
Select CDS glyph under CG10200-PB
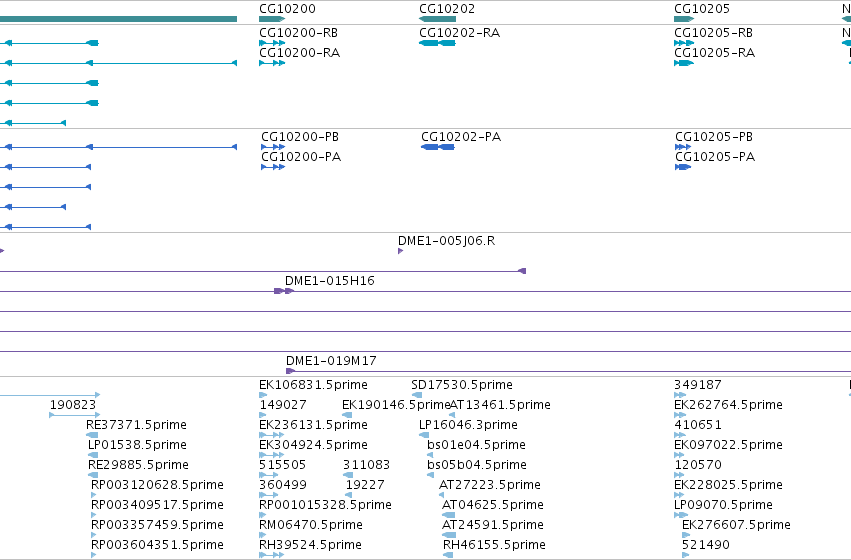click(x=273, y=147)
